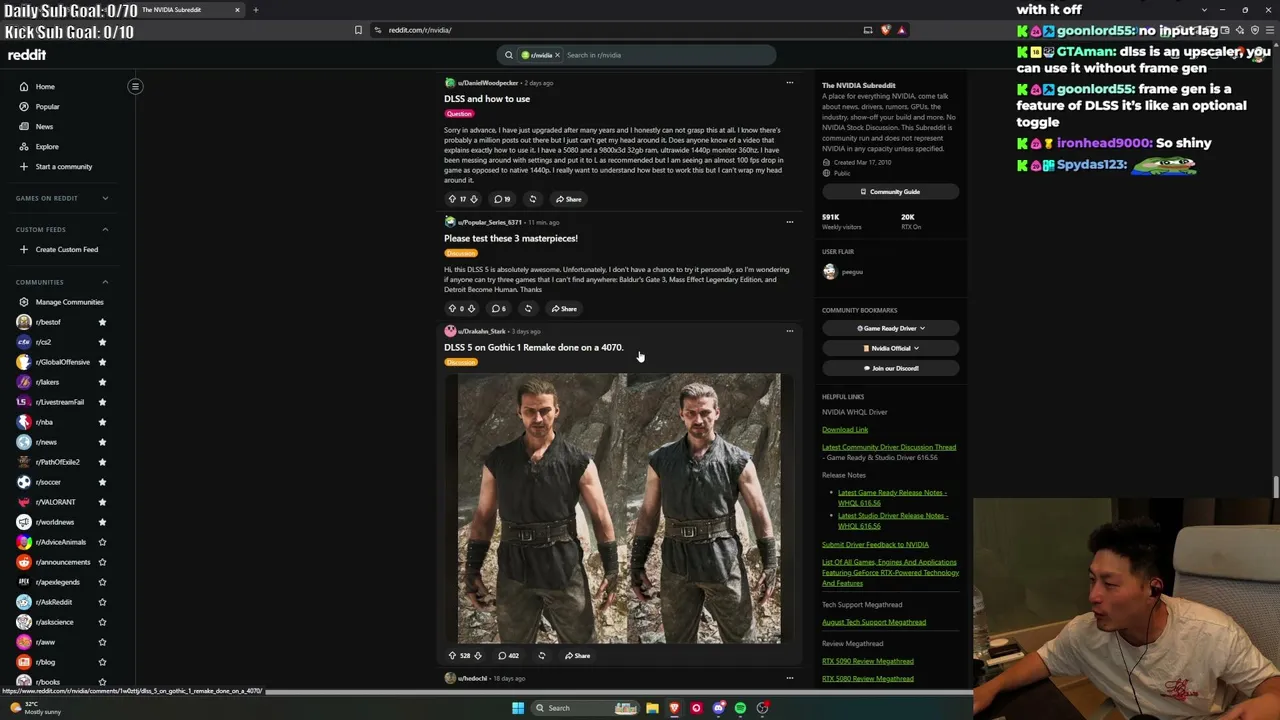Create Custom Feed from the sidebar
1280x720 pixels.
pyautogui.click(x=58, y=250)
